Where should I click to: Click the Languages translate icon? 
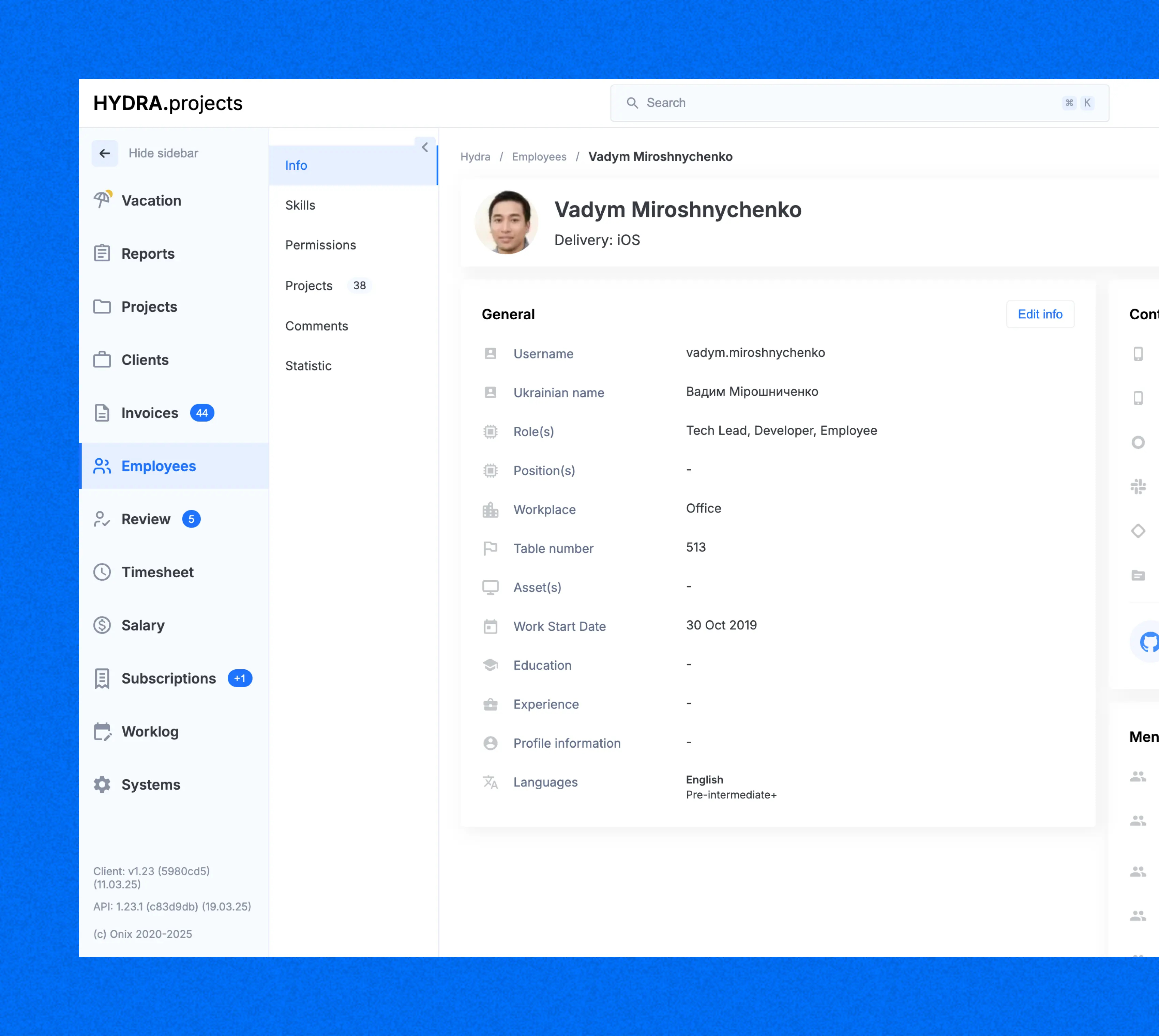(x=490, y=782)
